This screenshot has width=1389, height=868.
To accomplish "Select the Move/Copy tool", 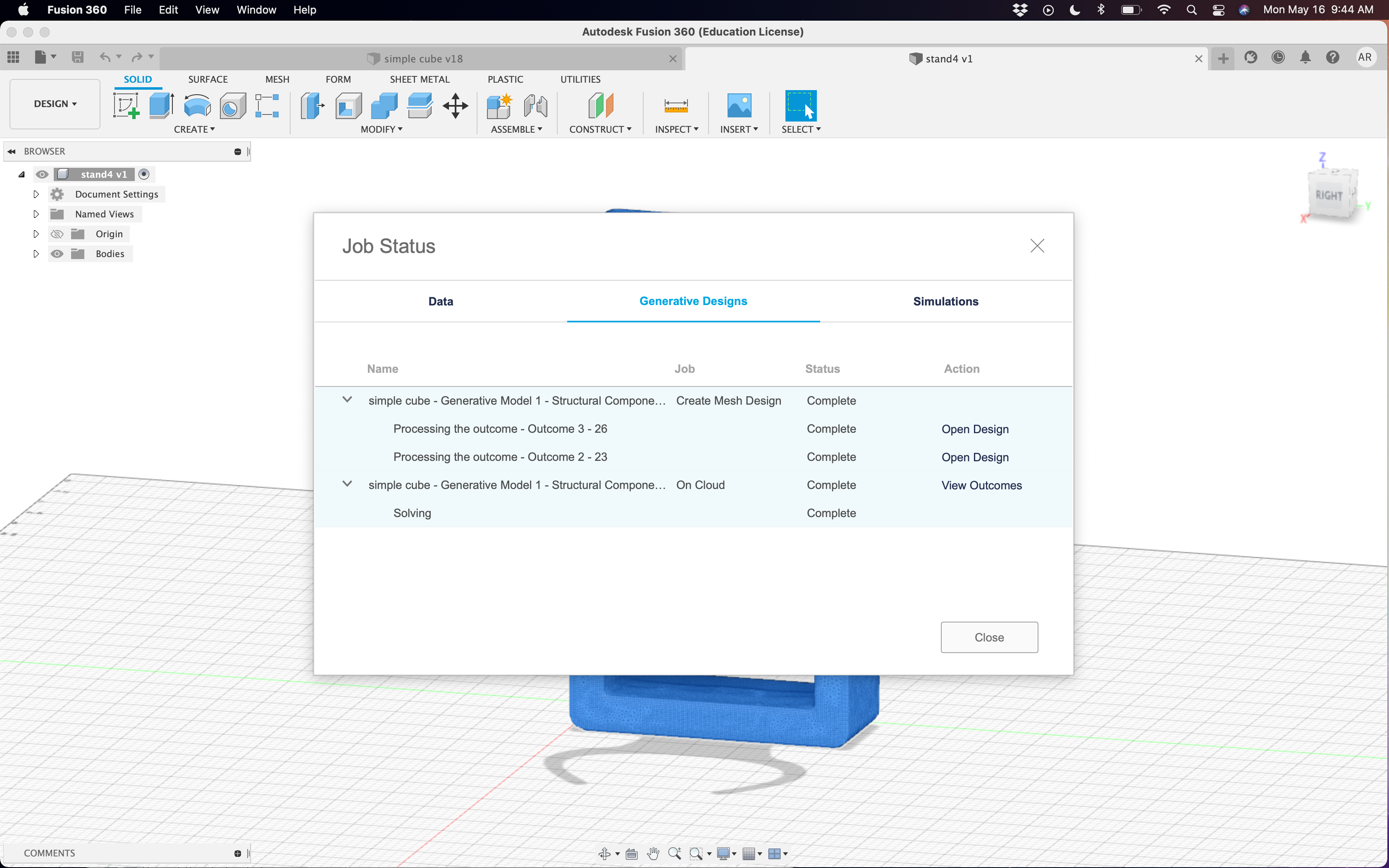I will [x=456, y=106].
